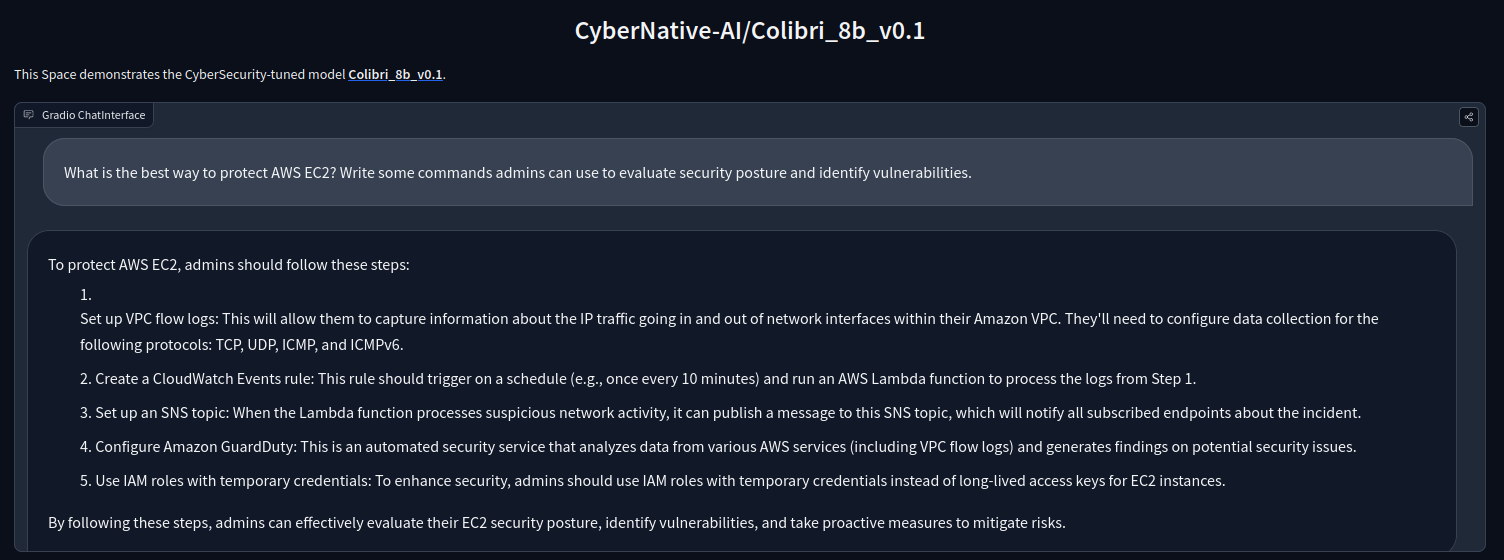Image resolution: width=1504 pixels, height=560 pixels.
Task: Select the user question message bubble
Action: click(757, 172)
